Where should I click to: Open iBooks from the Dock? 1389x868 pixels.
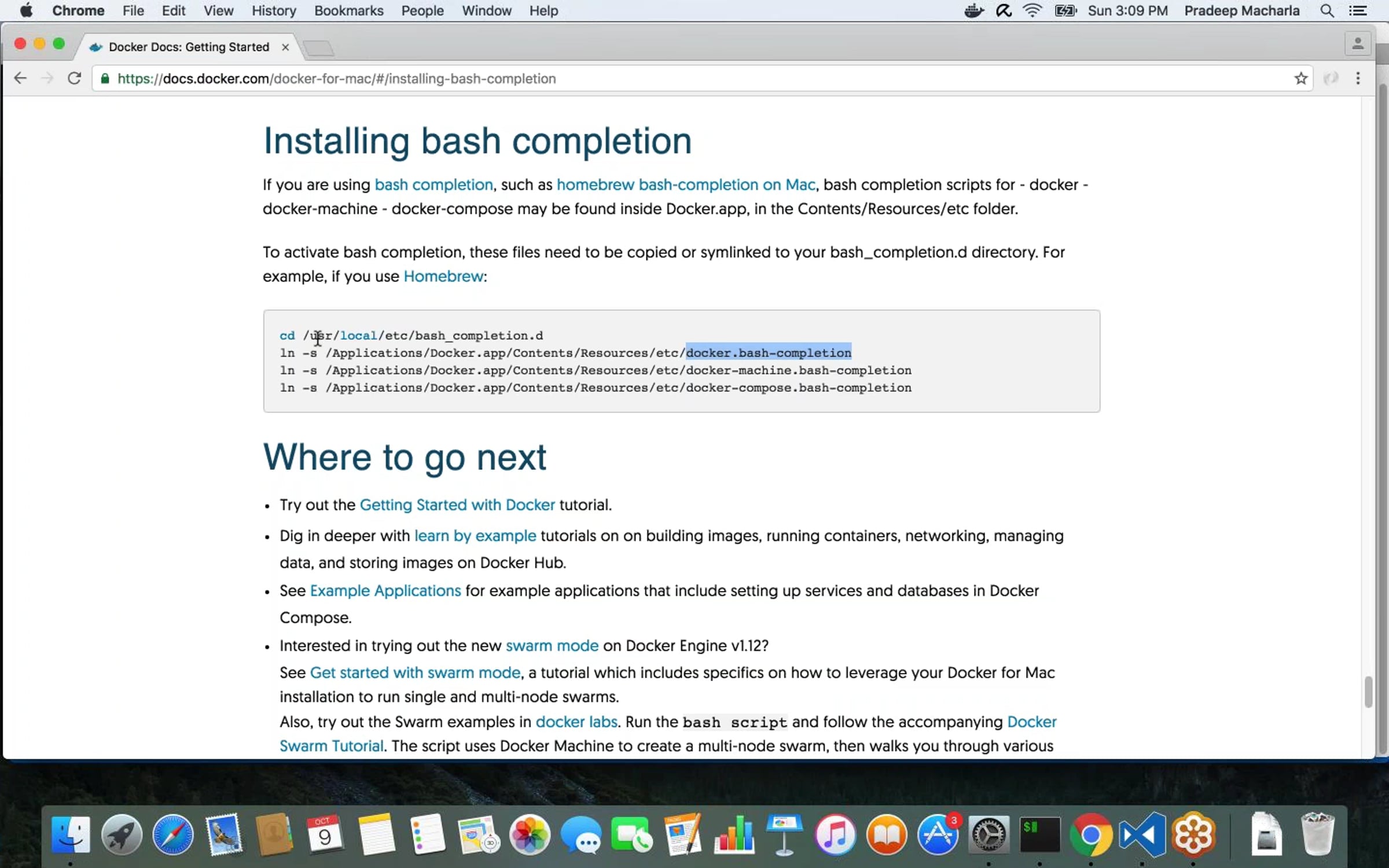(x=887, y=834)
